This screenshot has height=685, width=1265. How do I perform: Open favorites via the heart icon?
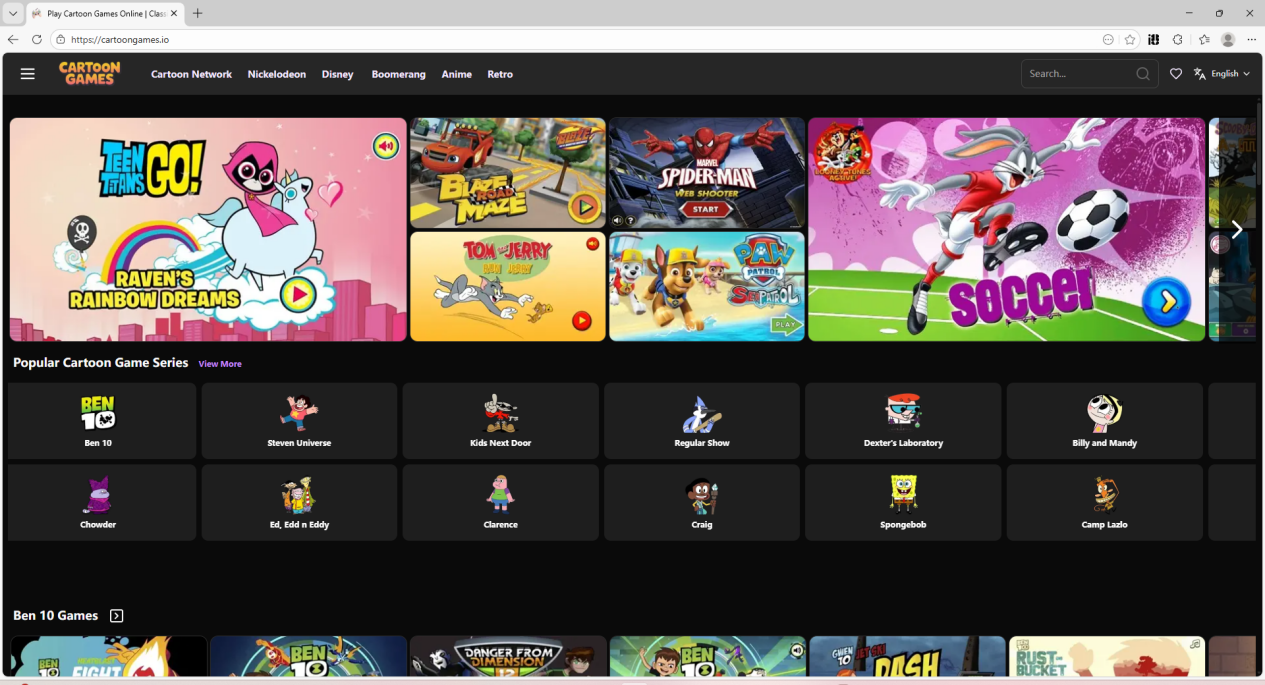[1176, 74]
